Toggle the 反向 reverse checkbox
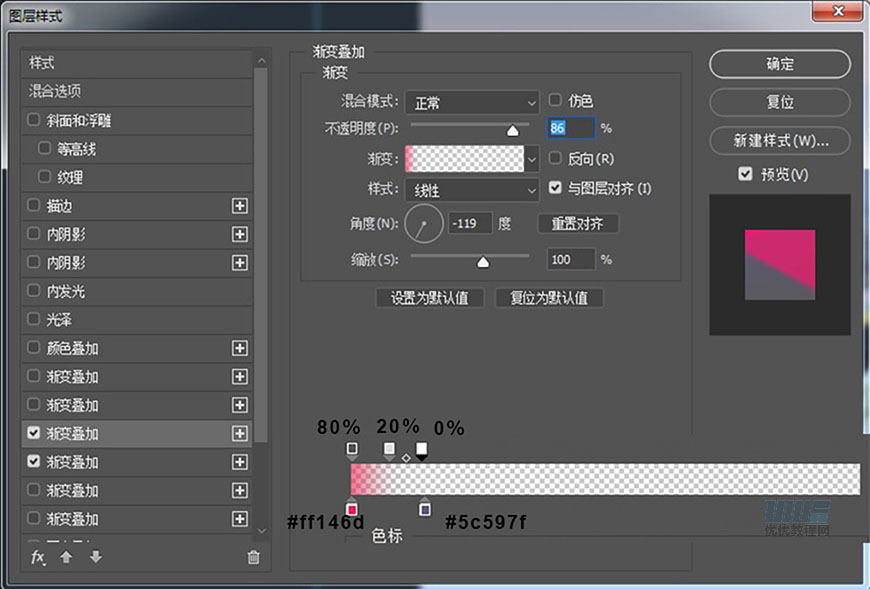Screen dimensions: 870x589 556,158
